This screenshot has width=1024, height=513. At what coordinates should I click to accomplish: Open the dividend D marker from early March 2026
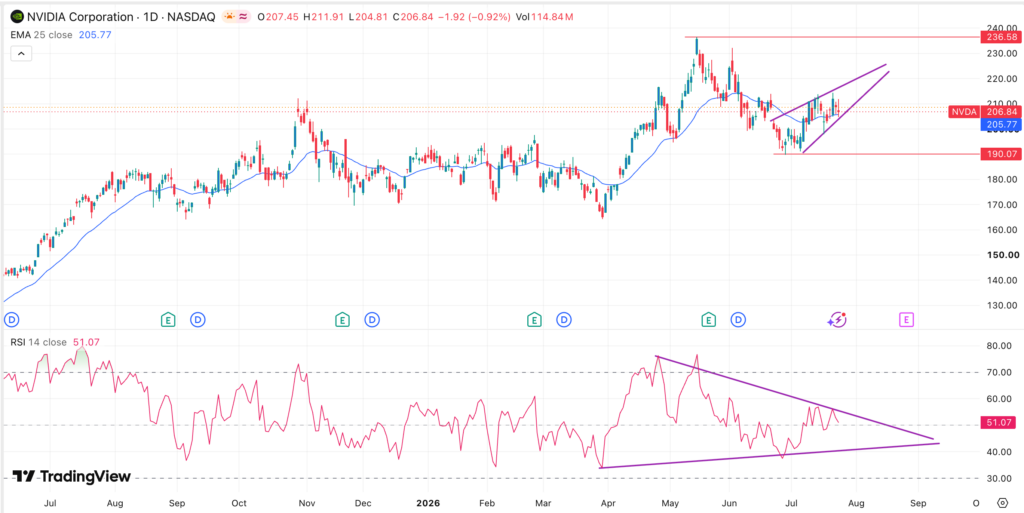click(564, 320)
